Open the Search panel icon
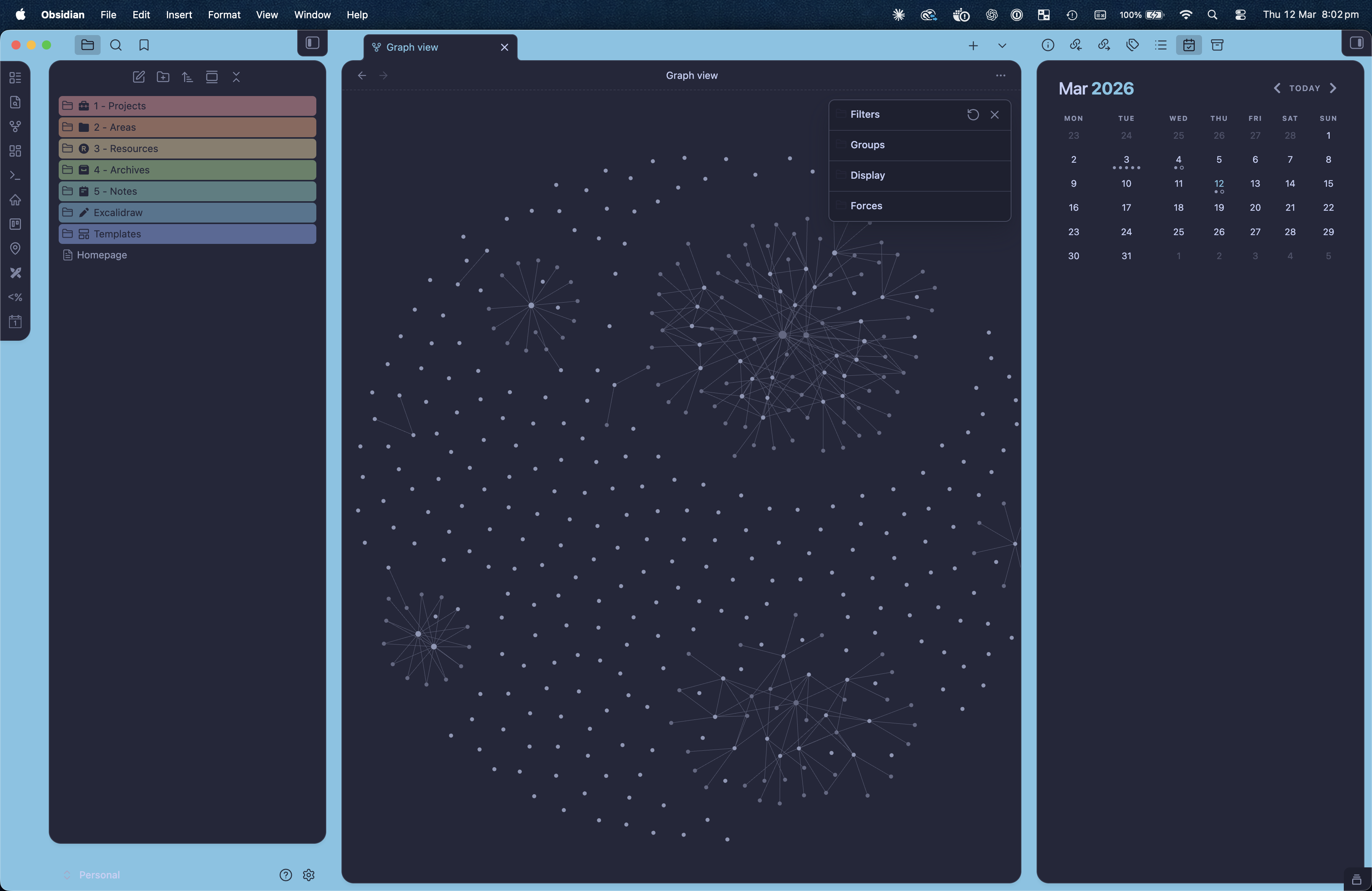 coord(116,45)
